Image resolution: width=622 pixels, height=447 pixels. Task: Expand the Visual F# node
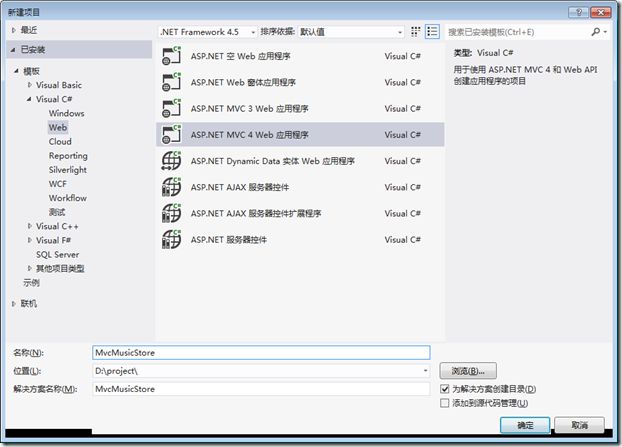29,240
